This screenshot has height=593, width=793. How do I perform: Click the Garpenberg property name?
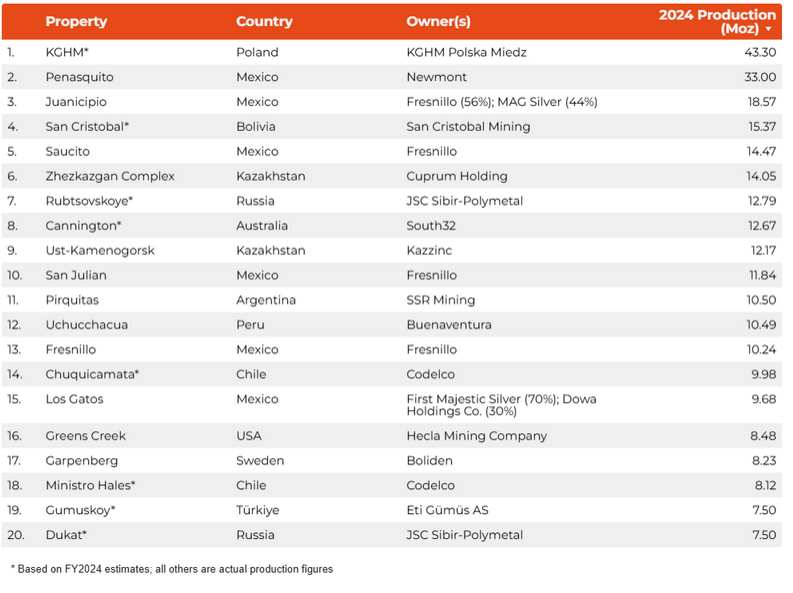[81, 461]
